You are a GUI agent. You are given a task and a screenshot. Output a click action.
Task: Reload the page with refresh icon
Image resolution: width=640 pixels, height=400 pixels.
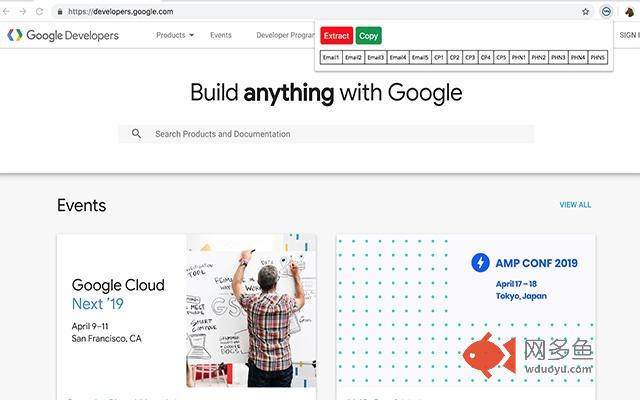point(39,11)
